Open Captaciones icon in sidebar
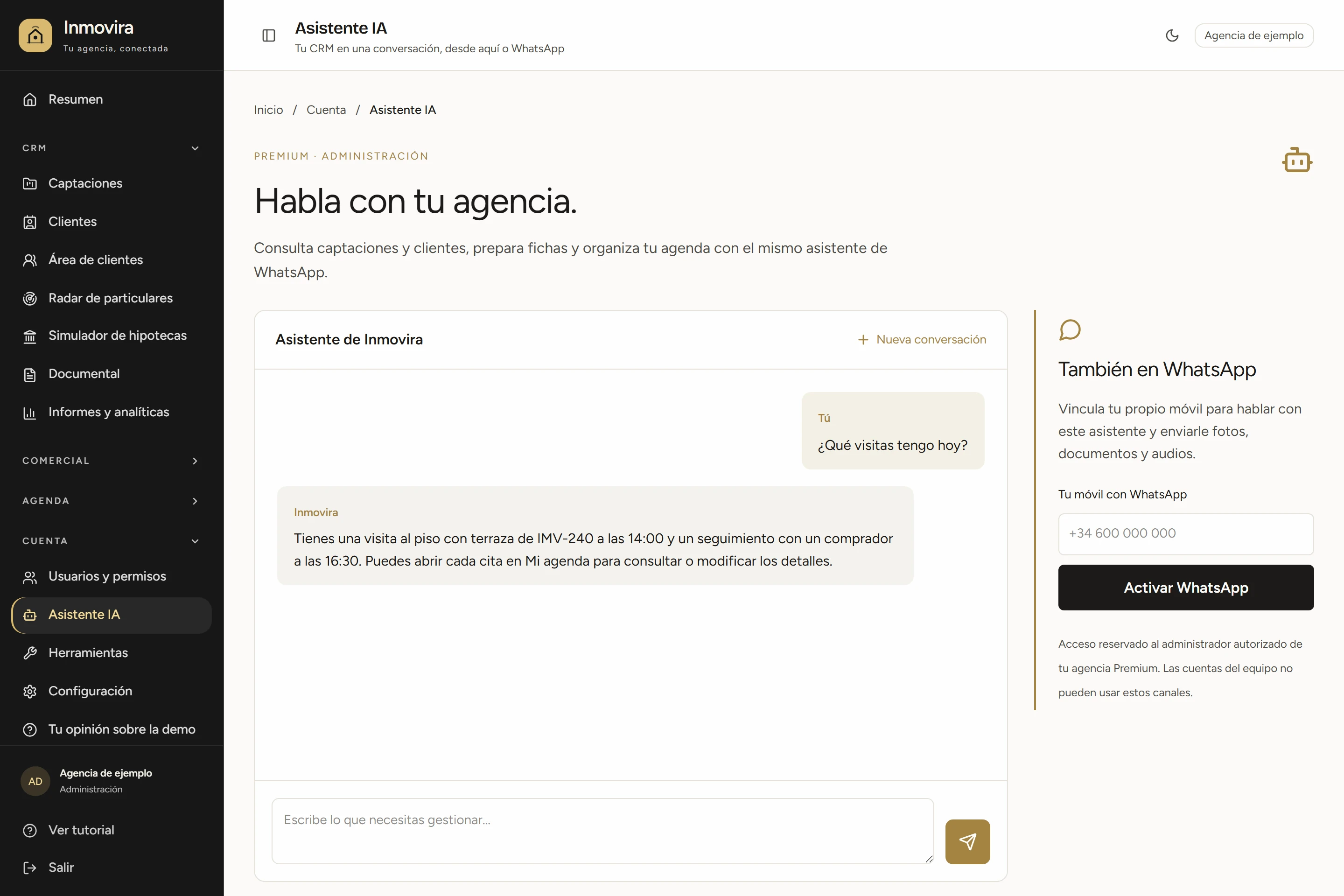 pos(30,183)
